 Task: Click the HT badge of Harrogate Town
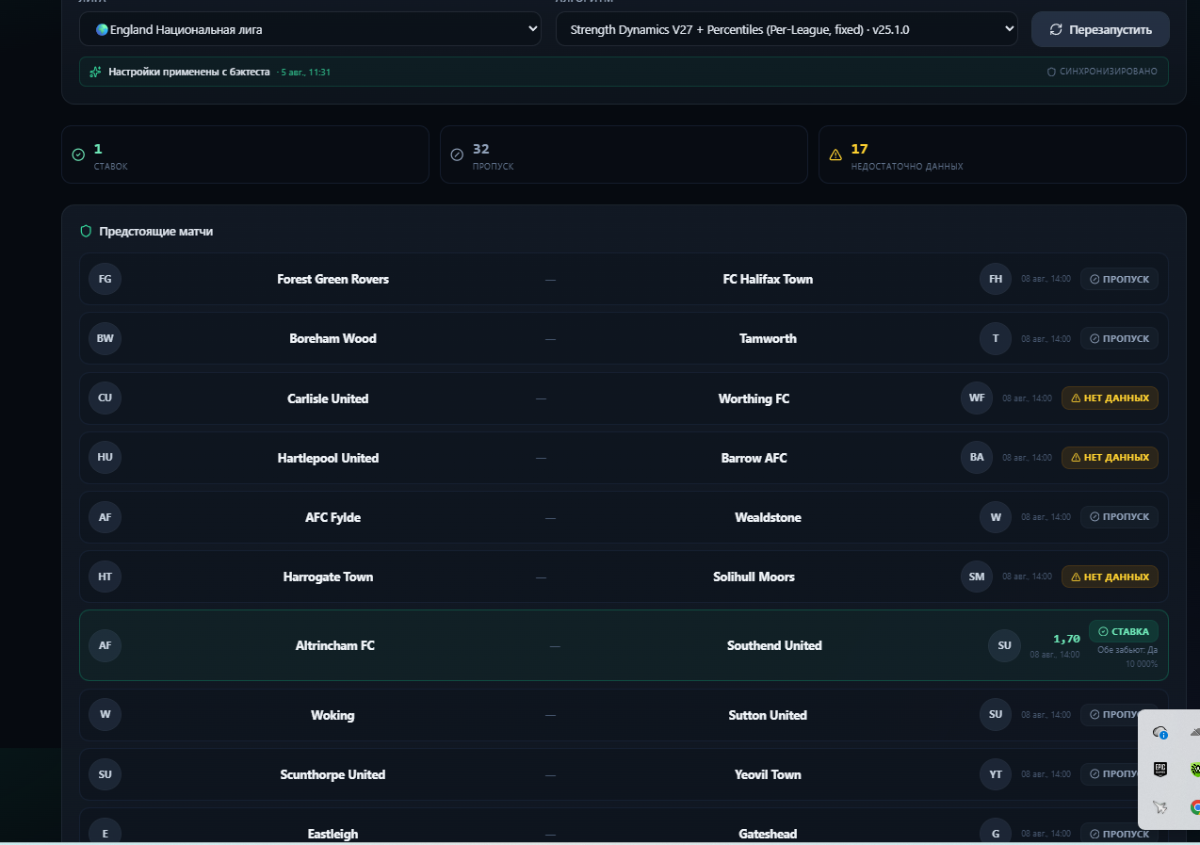[105, 576]
